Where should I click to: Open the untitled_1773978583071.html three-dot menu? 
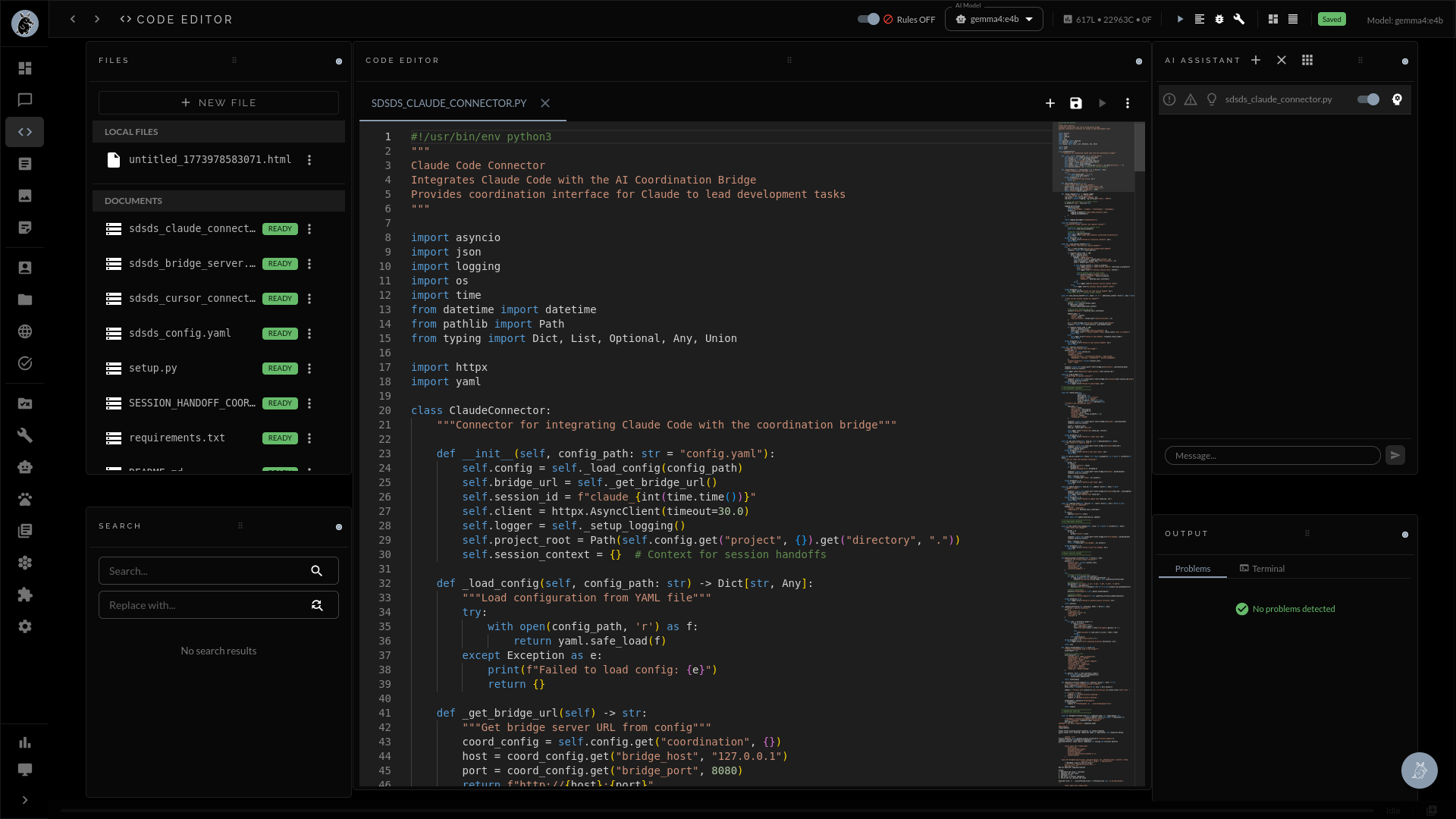(309, 160)
